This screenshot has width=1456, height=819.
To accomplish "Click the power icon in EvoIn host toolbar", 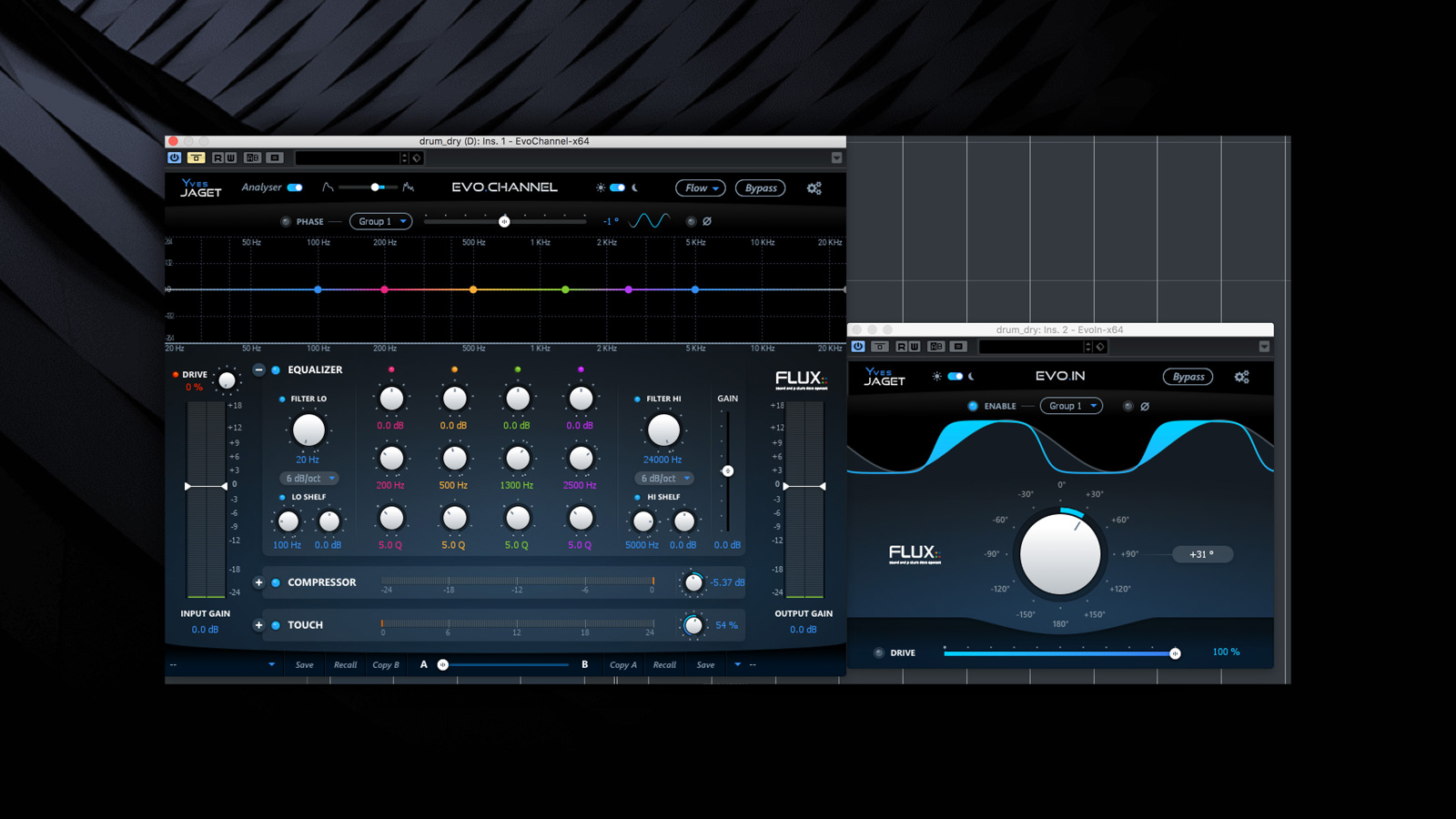I will coord(858,347).
